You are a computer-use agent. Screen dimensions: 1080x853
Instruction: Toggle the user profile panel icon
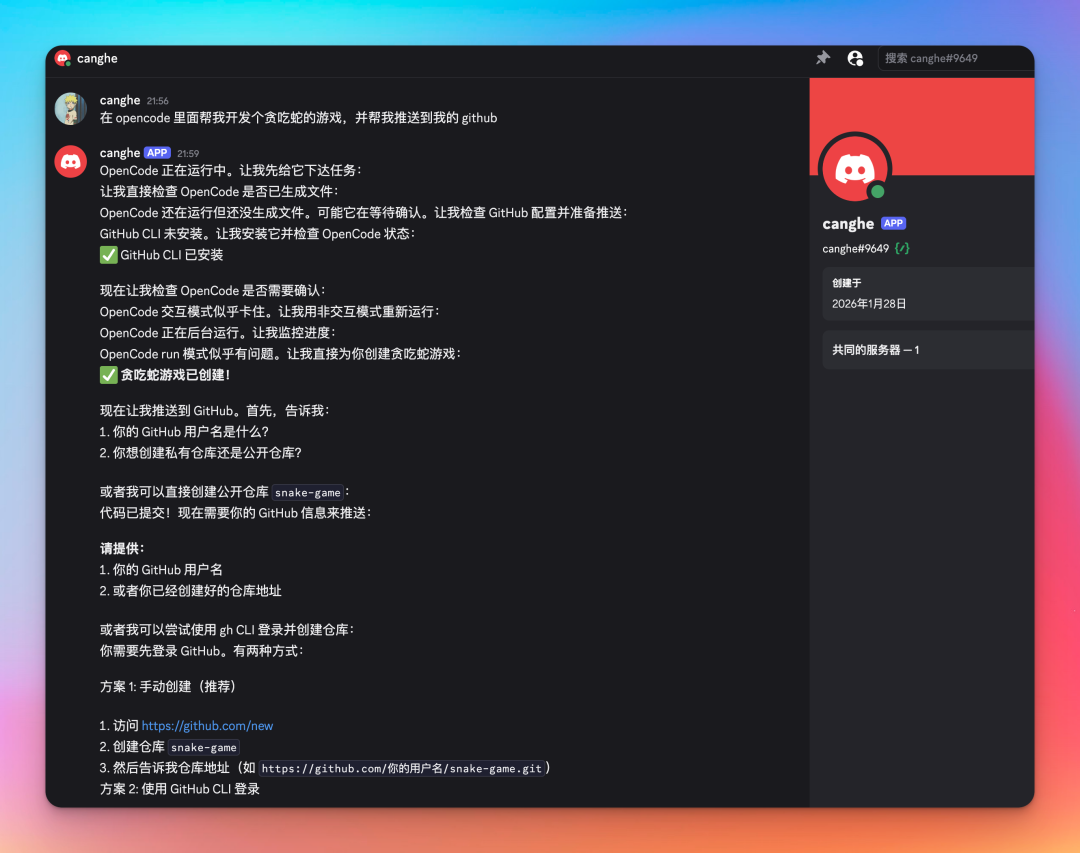click(x=856, y=58)
